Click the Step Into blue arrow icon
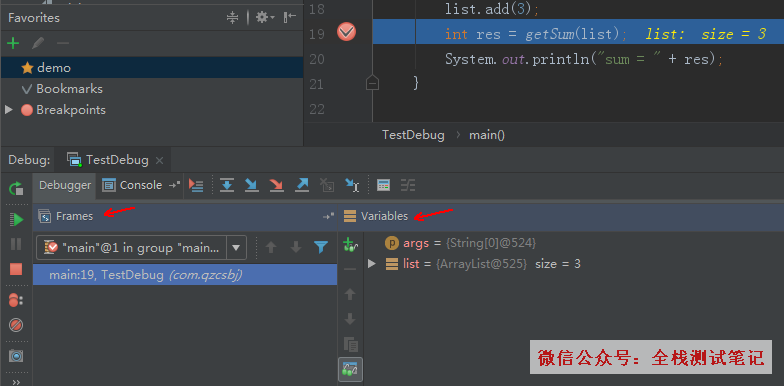This screenshot has height=386, width=784. point(252,185)
